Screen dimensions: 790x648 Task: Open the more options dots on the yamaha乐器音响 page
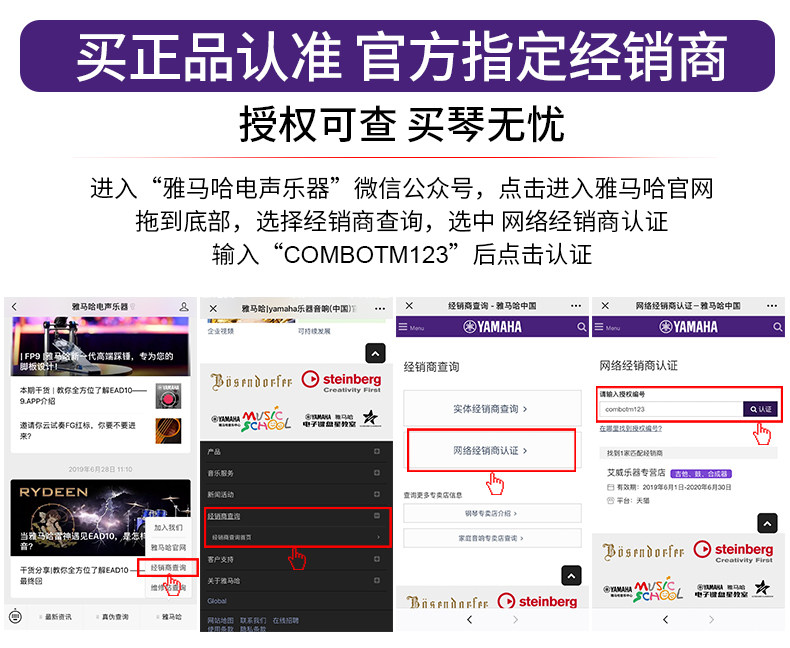pos(380,308)
